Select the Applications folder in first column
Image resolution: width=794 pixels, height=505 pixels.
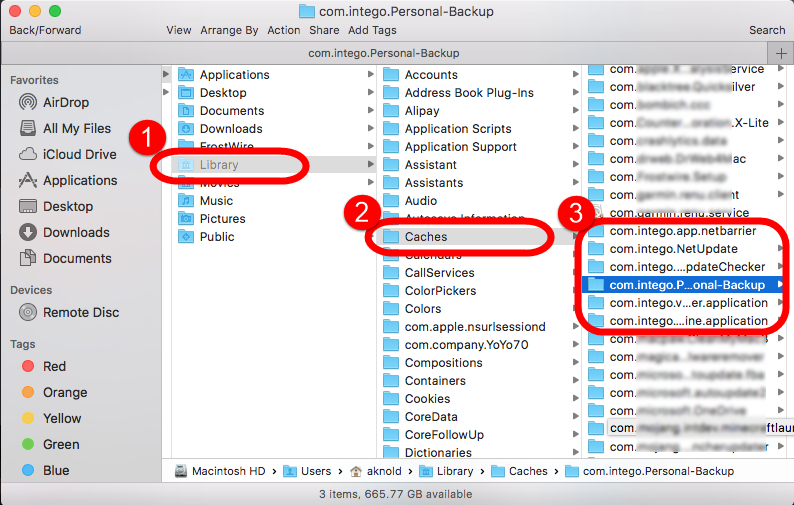click(224, 74)
